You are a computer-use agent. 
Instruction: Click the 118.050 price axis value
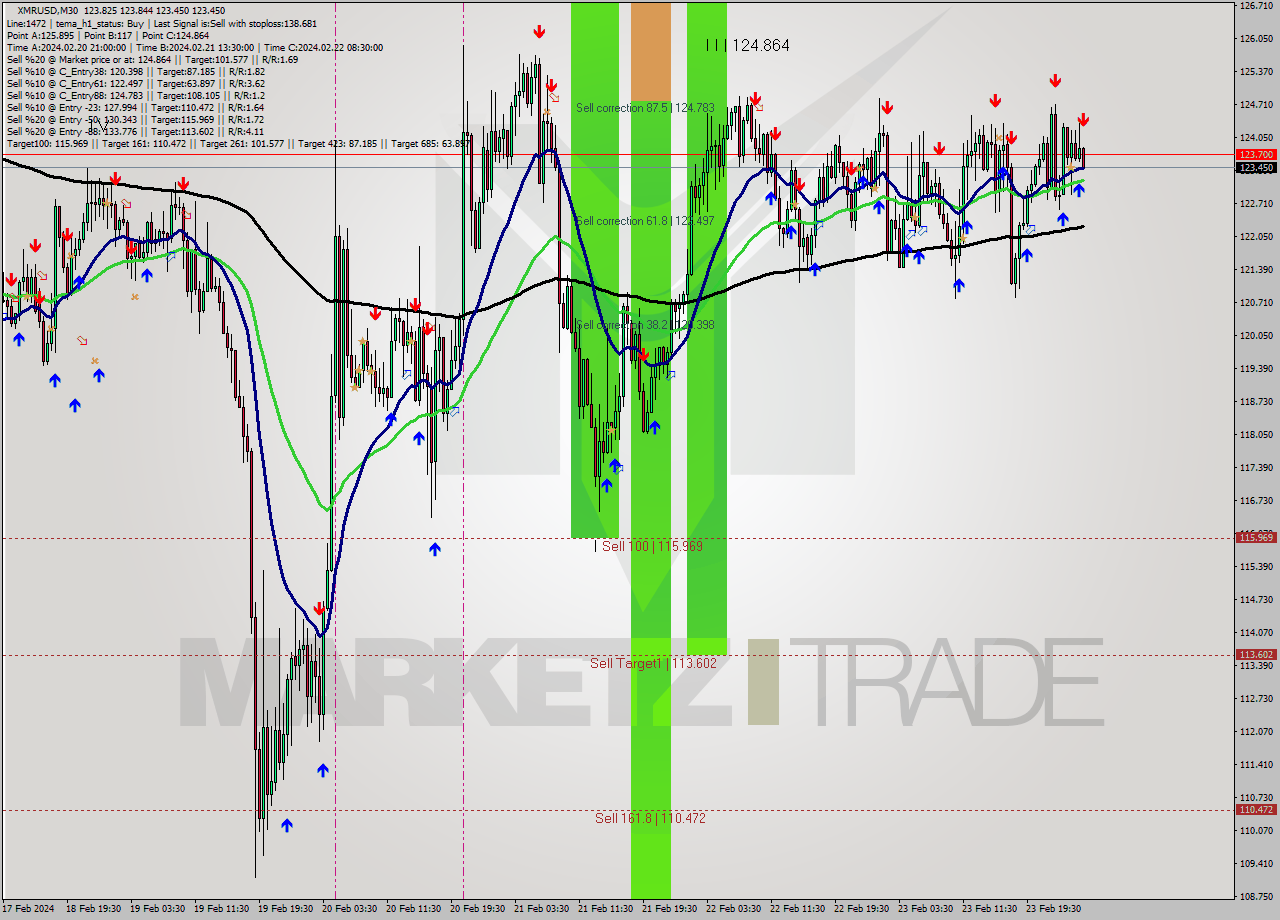pyautogui.click(x=1256, y=435)
